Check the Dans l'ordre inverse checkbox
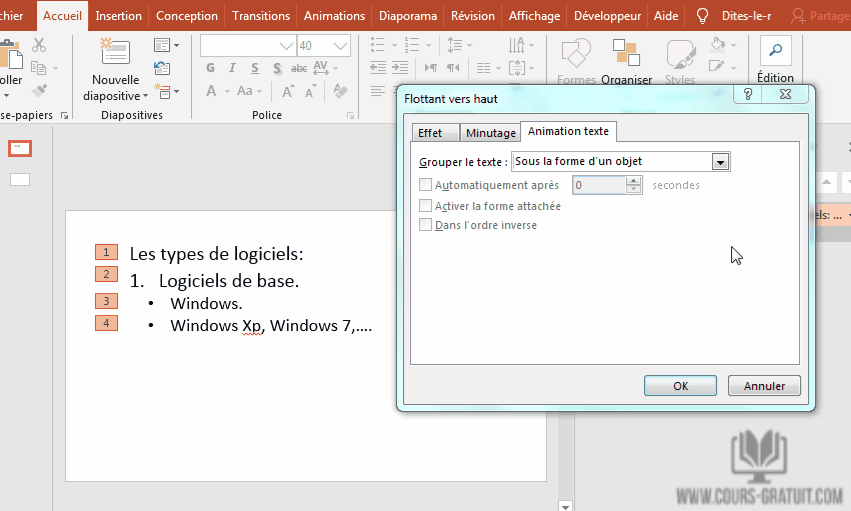 point(426,225)
